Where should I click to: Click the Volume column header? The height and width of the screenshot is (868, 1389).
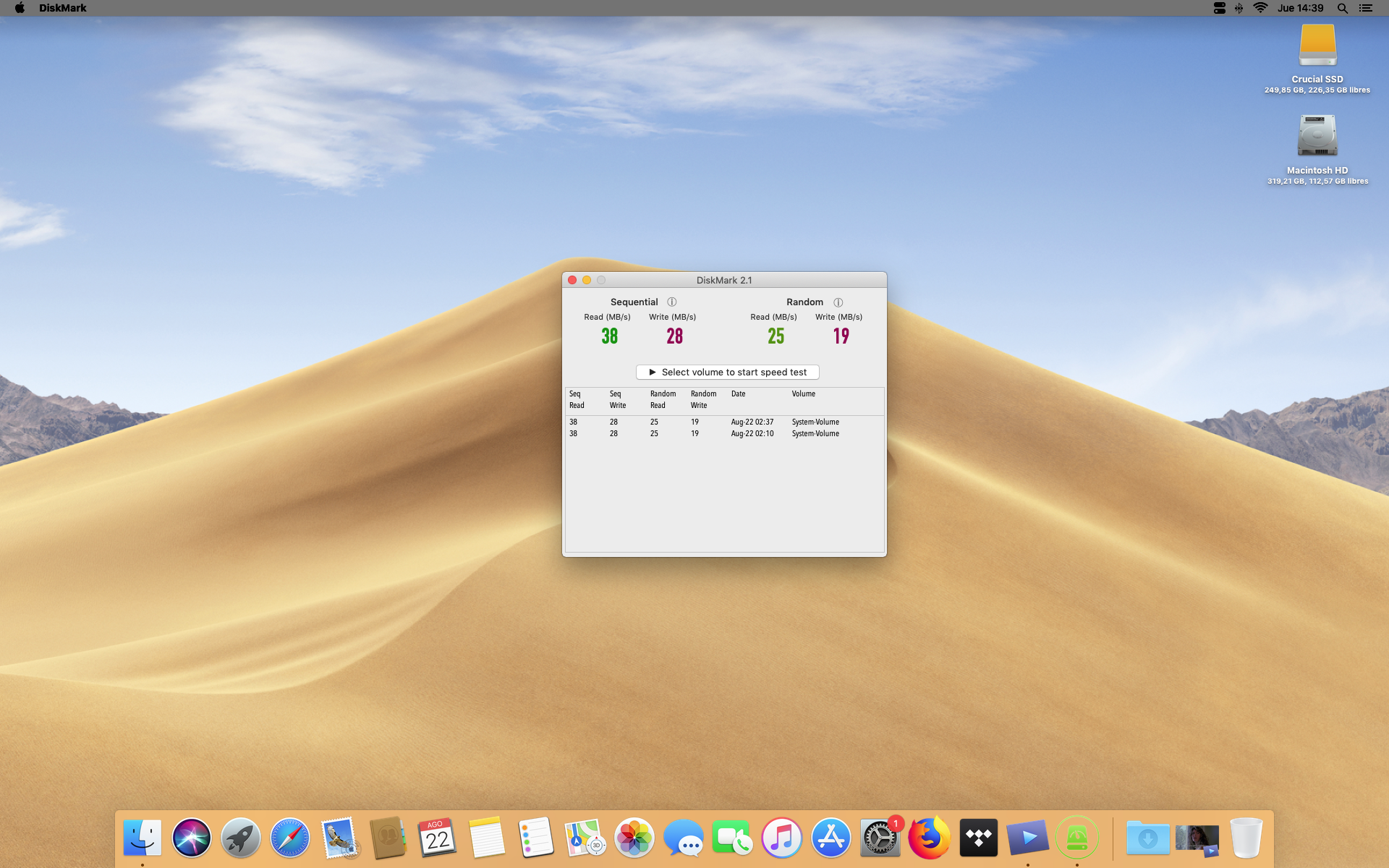[803, 394]
